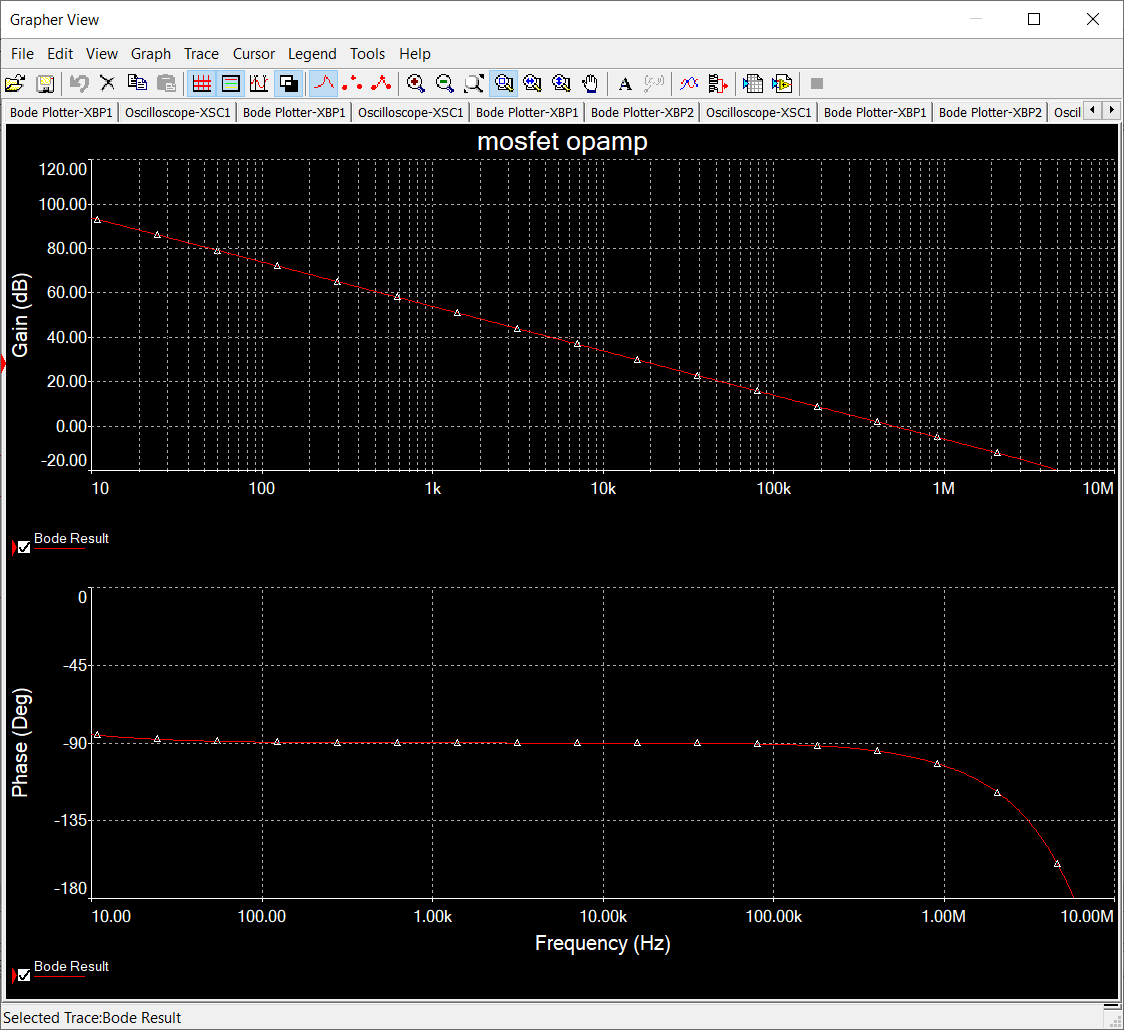
Task: Click the vertical zoom magnifier icon
Action: (x=561, y=84)
